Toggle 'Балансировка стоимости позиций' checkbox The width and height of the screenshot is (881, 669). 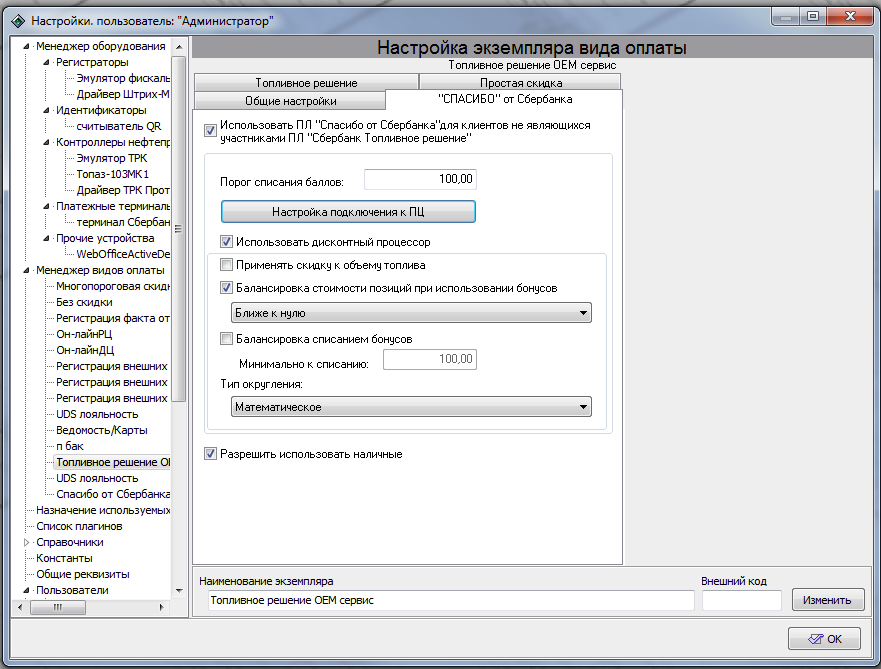point(226,288)
